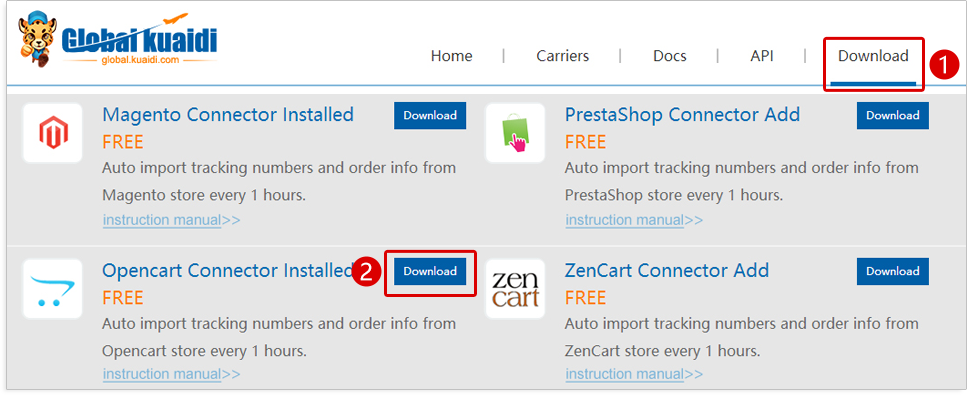Select the Download tab
The height and width of the screenshot is (395, 967).
[x=873, y=56]
